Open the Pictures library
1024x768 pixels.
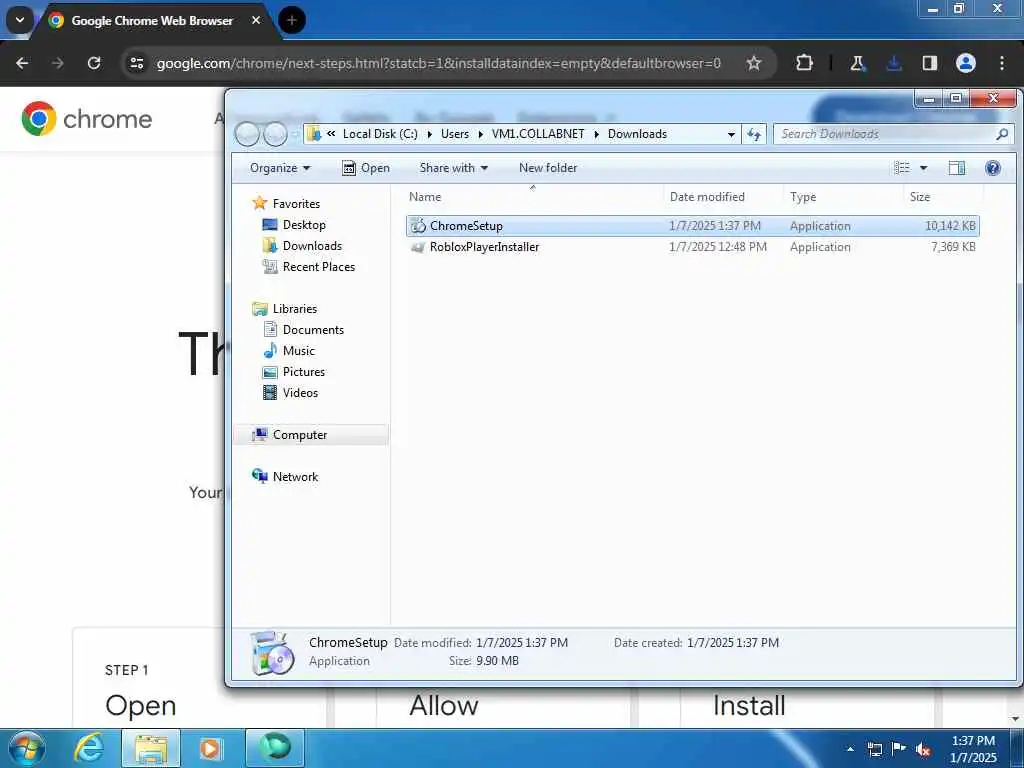304,372
